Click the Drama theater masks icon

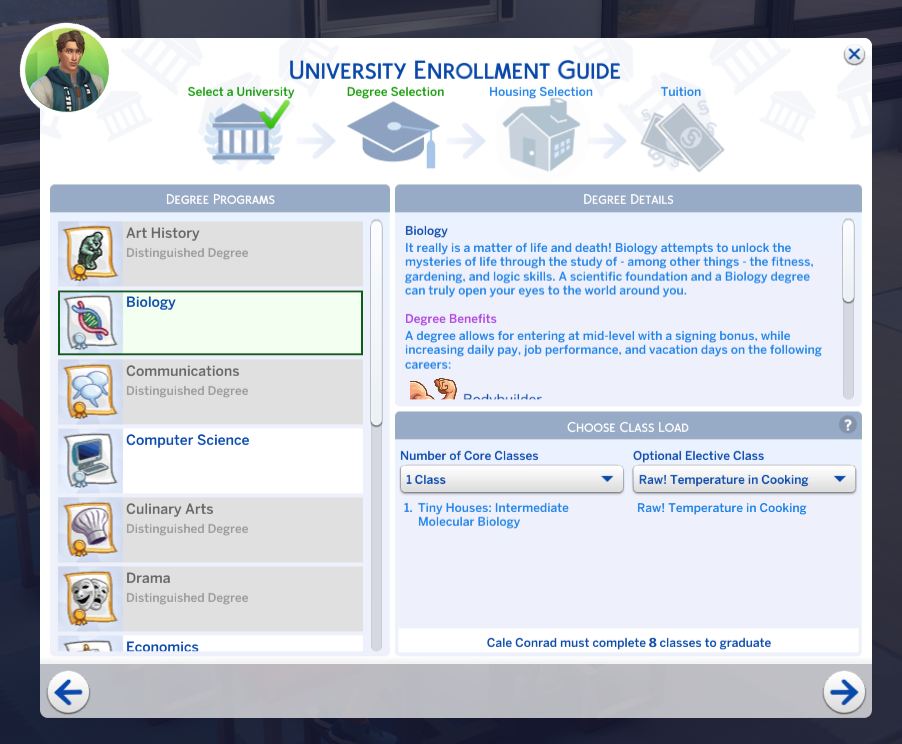pyautogui.click(x=90, y=598)
